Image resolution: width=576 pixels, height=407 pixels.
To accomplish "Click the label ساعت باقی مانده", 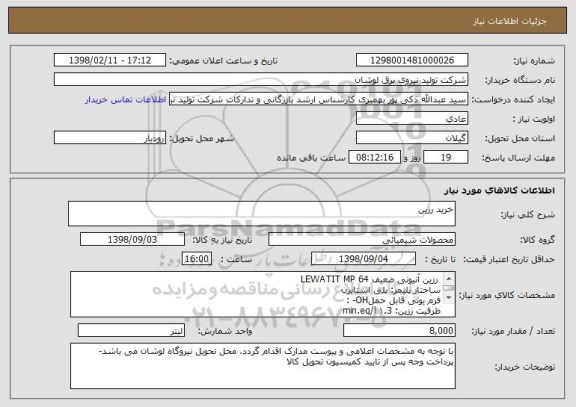I will click(311, 158).
